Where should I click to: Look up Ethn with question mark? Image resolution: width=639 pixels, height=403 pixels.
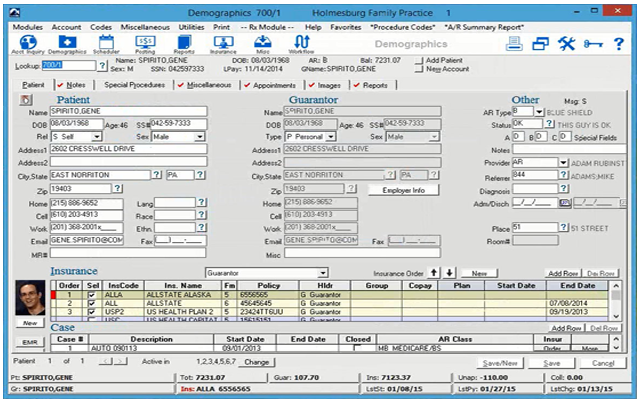click(x=202, y=227)
